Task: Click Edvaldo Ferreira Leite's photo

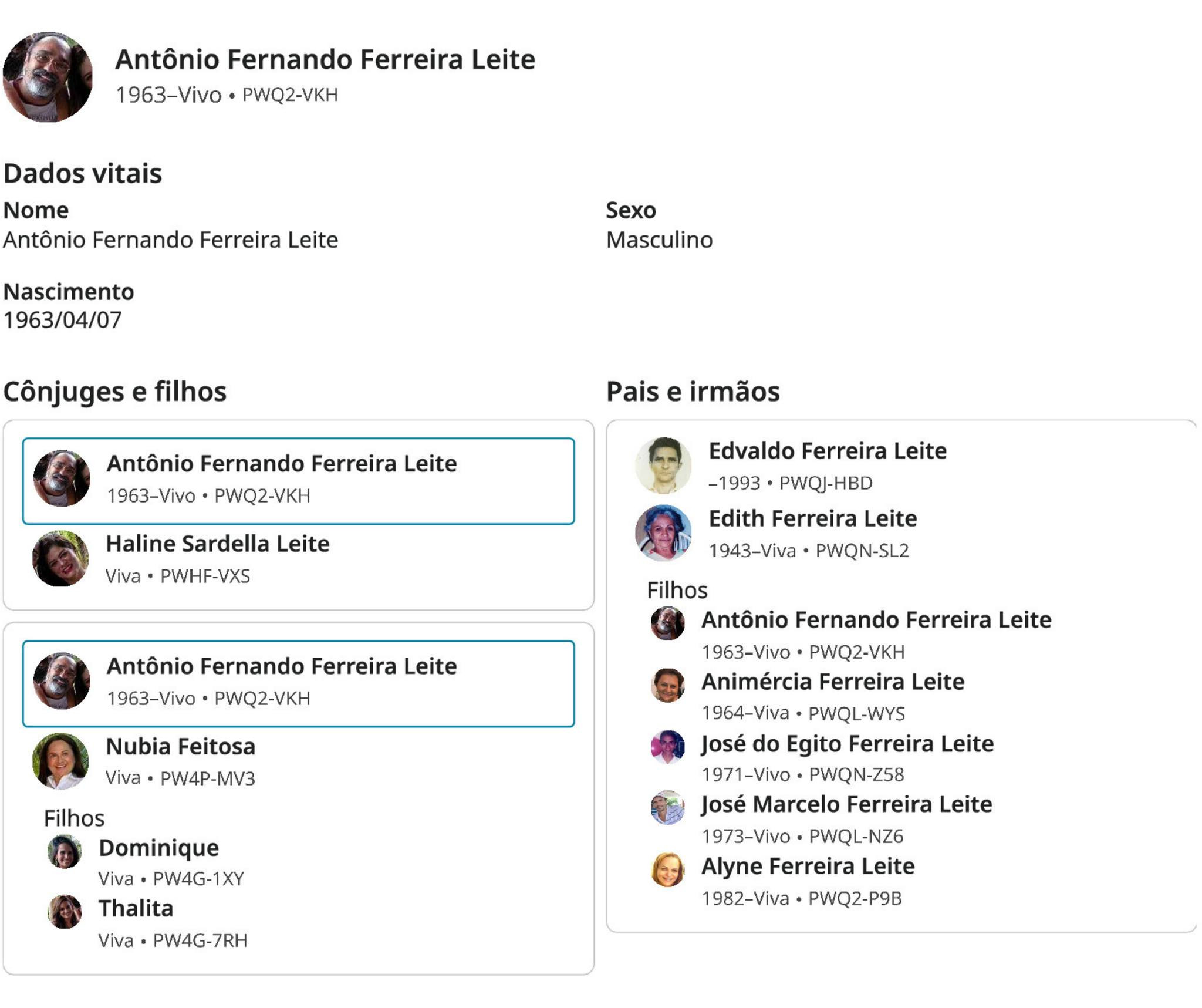Action: (663, 465)
